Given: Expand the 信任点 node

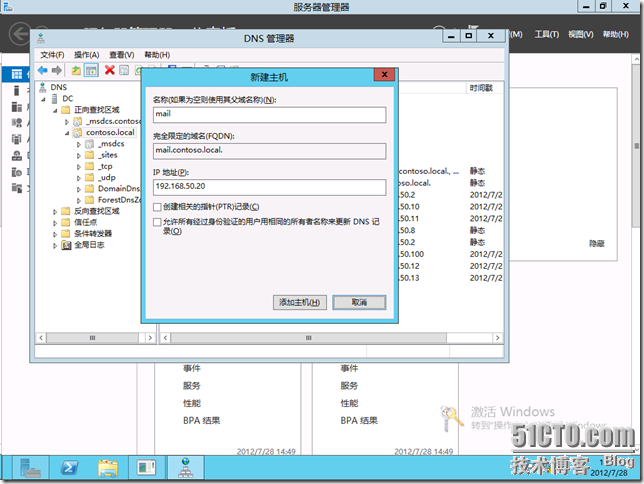Looking at the screenshot, I should tap(55, 223).
